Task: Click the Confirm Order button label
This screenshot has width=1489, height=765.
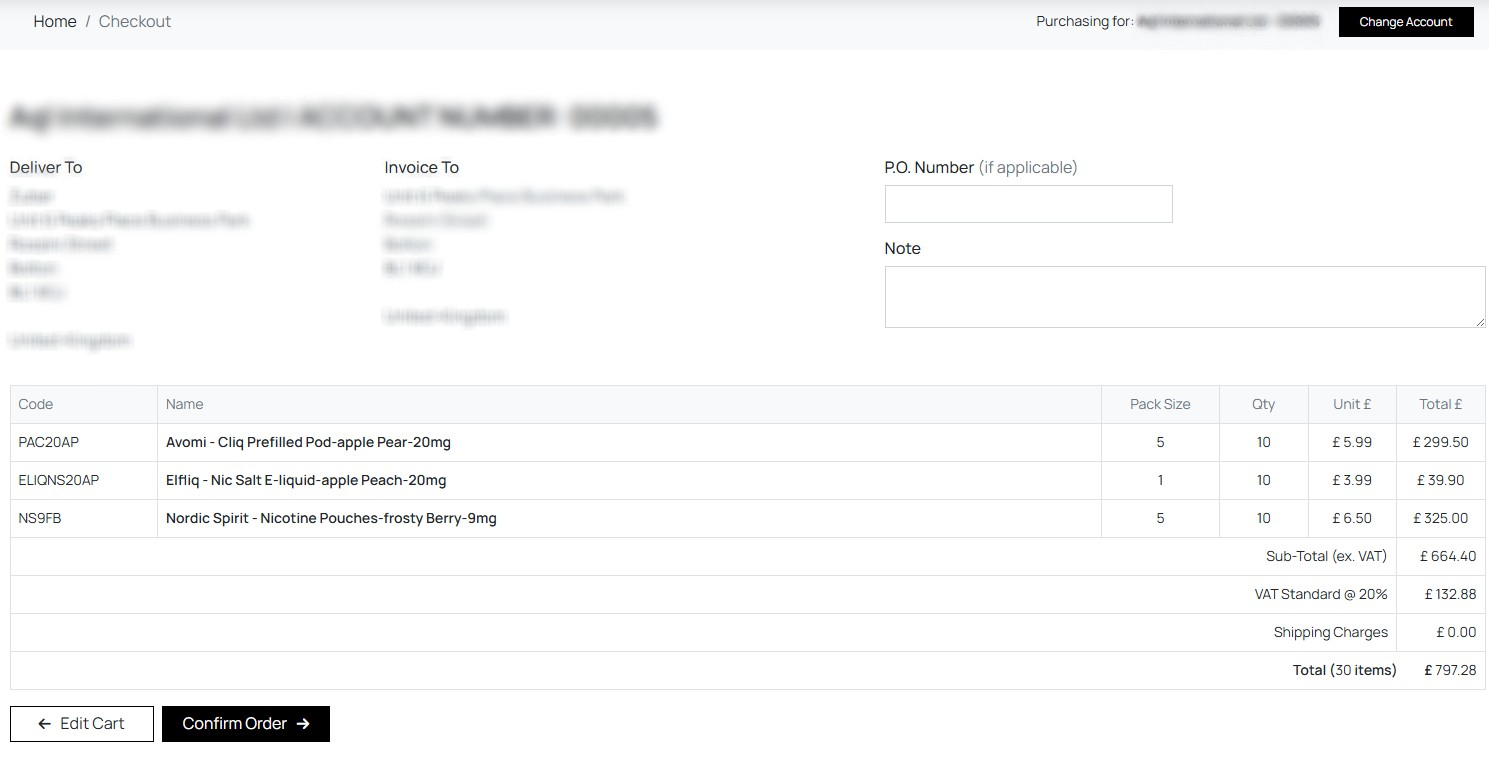Action: [234, 724]
